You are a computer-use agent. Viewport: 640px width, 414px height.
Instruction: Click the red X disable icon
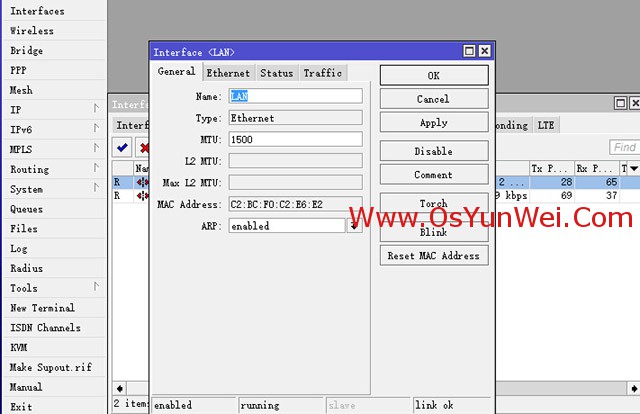(x=144, y=147)
